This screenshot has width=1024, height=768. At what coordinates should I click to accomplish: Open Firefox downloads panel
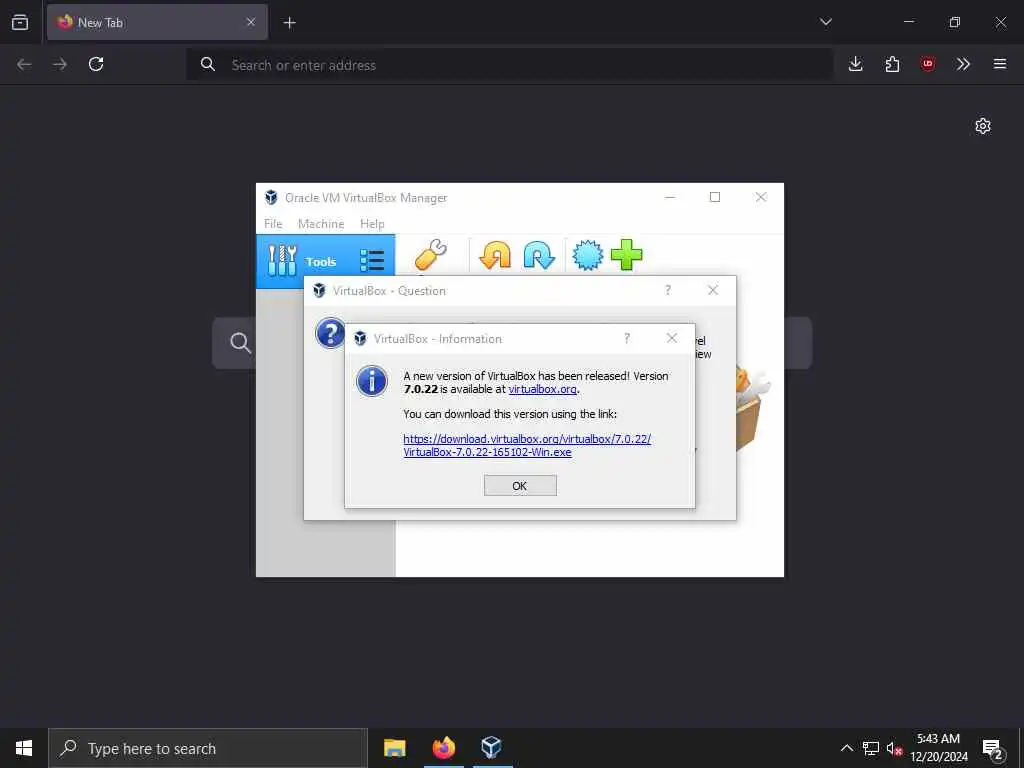[x=856, y=64]
